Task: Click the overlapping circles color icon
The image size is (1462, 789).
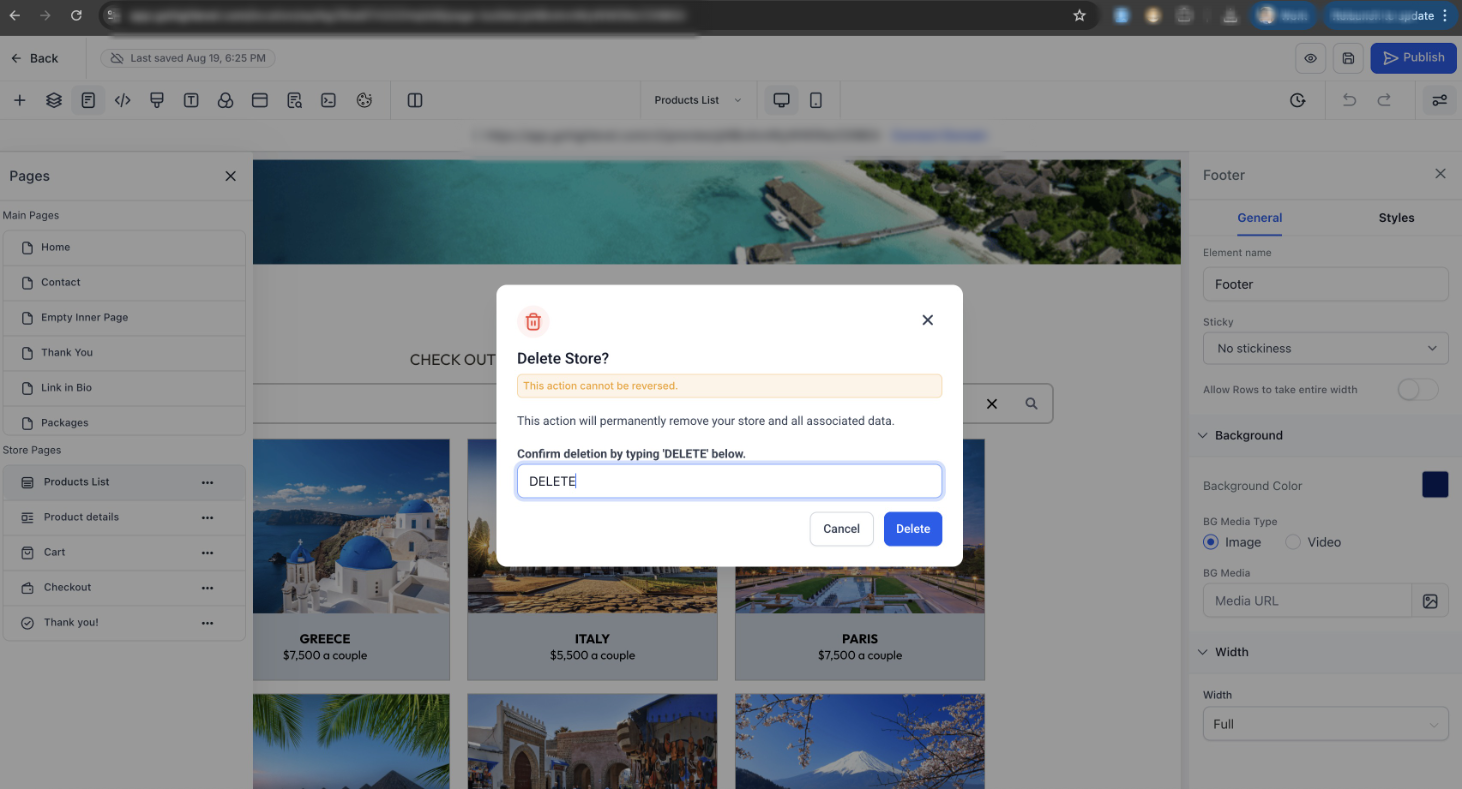Action: pos(225,100)
